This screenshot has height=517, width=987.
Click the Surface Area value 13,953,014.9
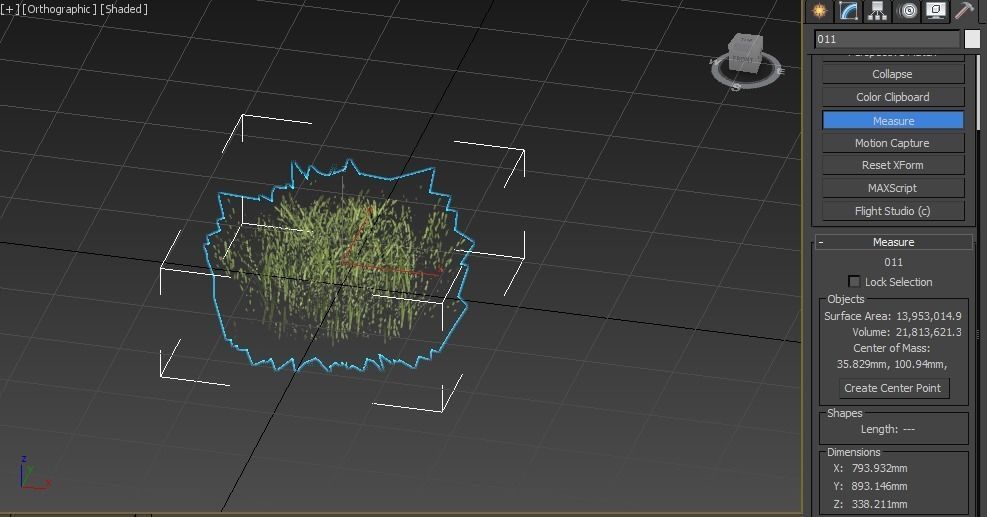[x=928, y=316]
